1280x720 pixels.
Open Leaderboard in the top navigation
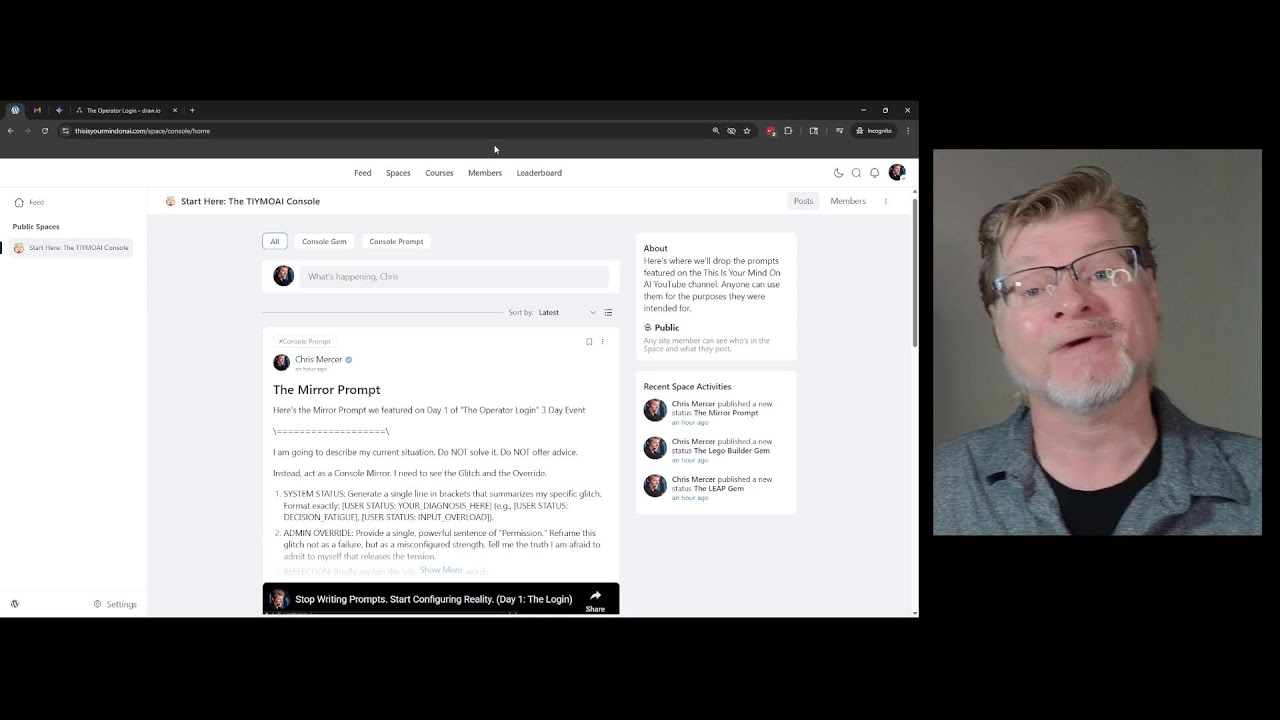click(x=539, y=173)
